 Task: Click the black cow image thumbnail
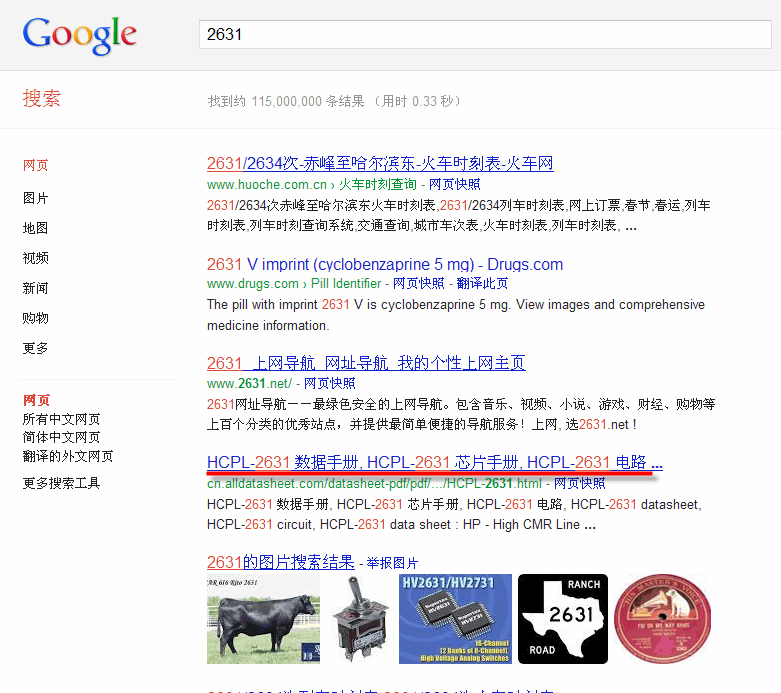pos(263,618)
